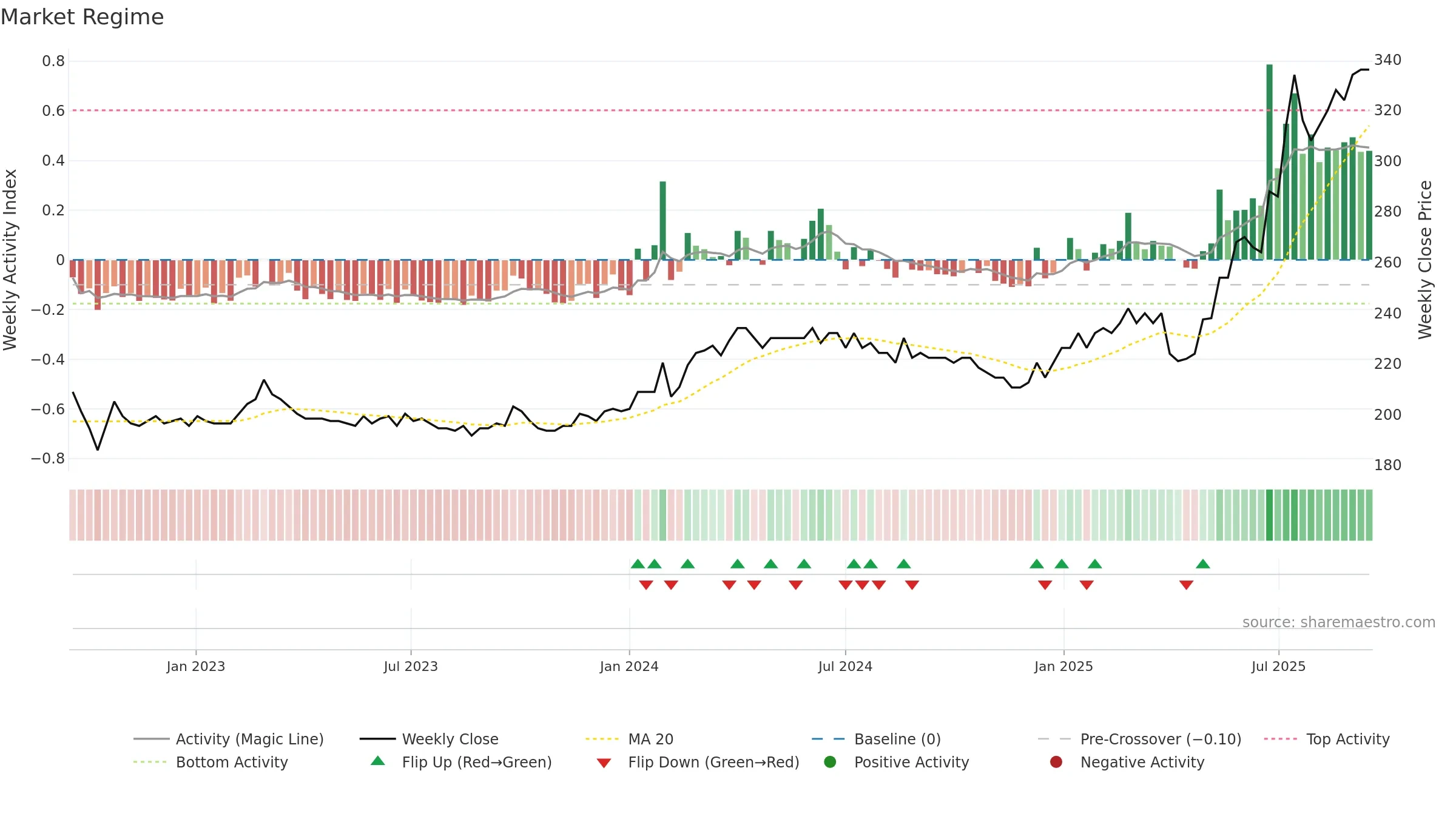Image resolution: width=1456 pixels, height=819 pixels.
Task: Toggle the Bottom Activity legend entry
Action: click(211, 762)
